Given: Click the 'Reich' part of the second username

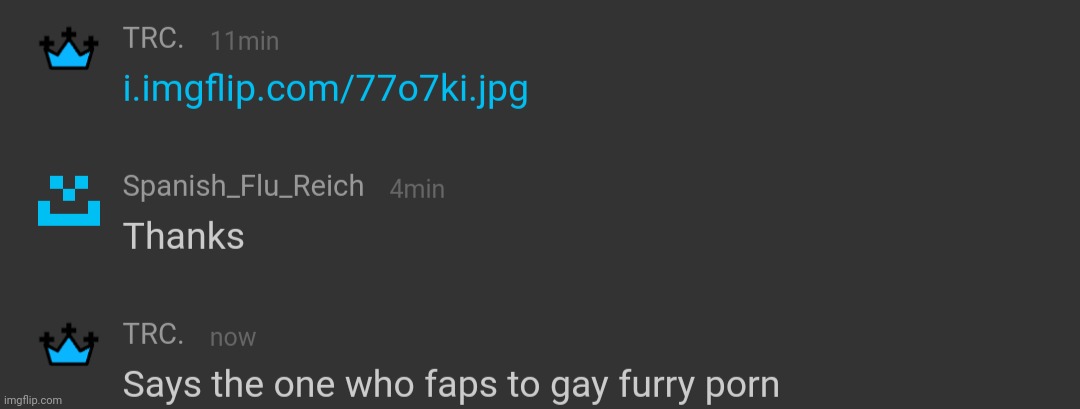Looking at the screenshot, I should (327, 186).
